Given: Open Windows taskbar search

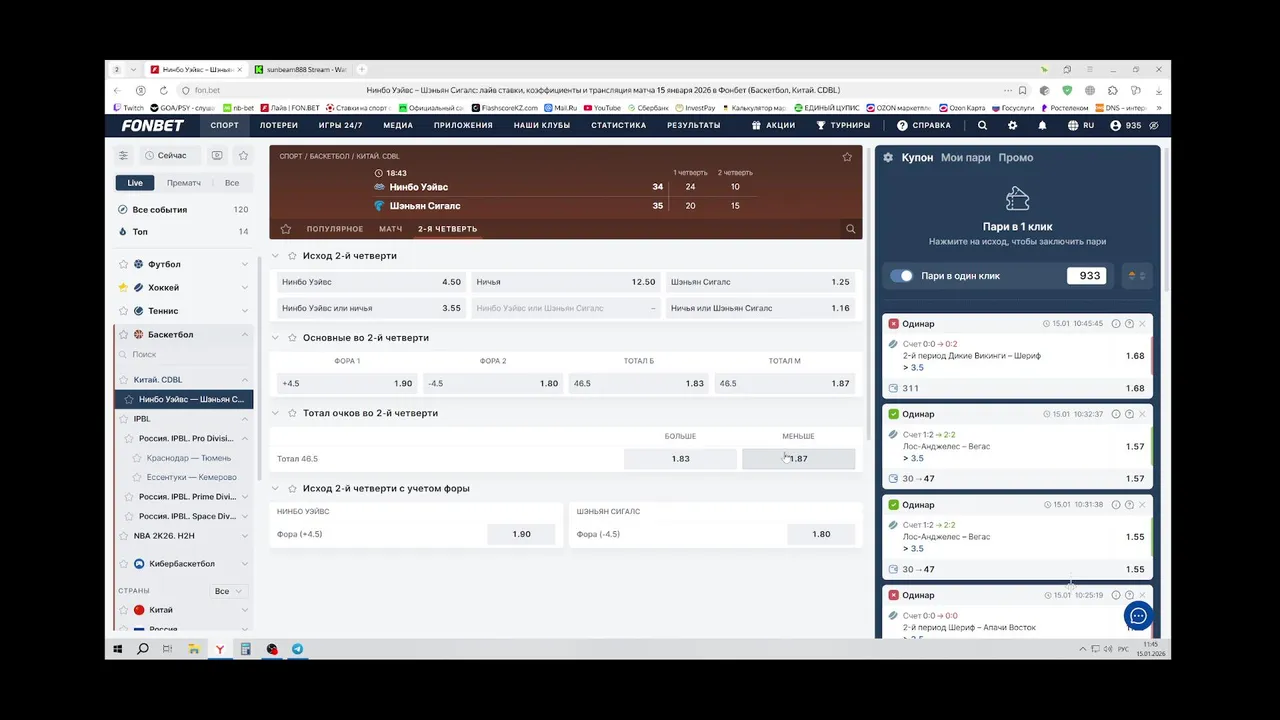Looking at the screenshot, I should [x=143, y=649].
